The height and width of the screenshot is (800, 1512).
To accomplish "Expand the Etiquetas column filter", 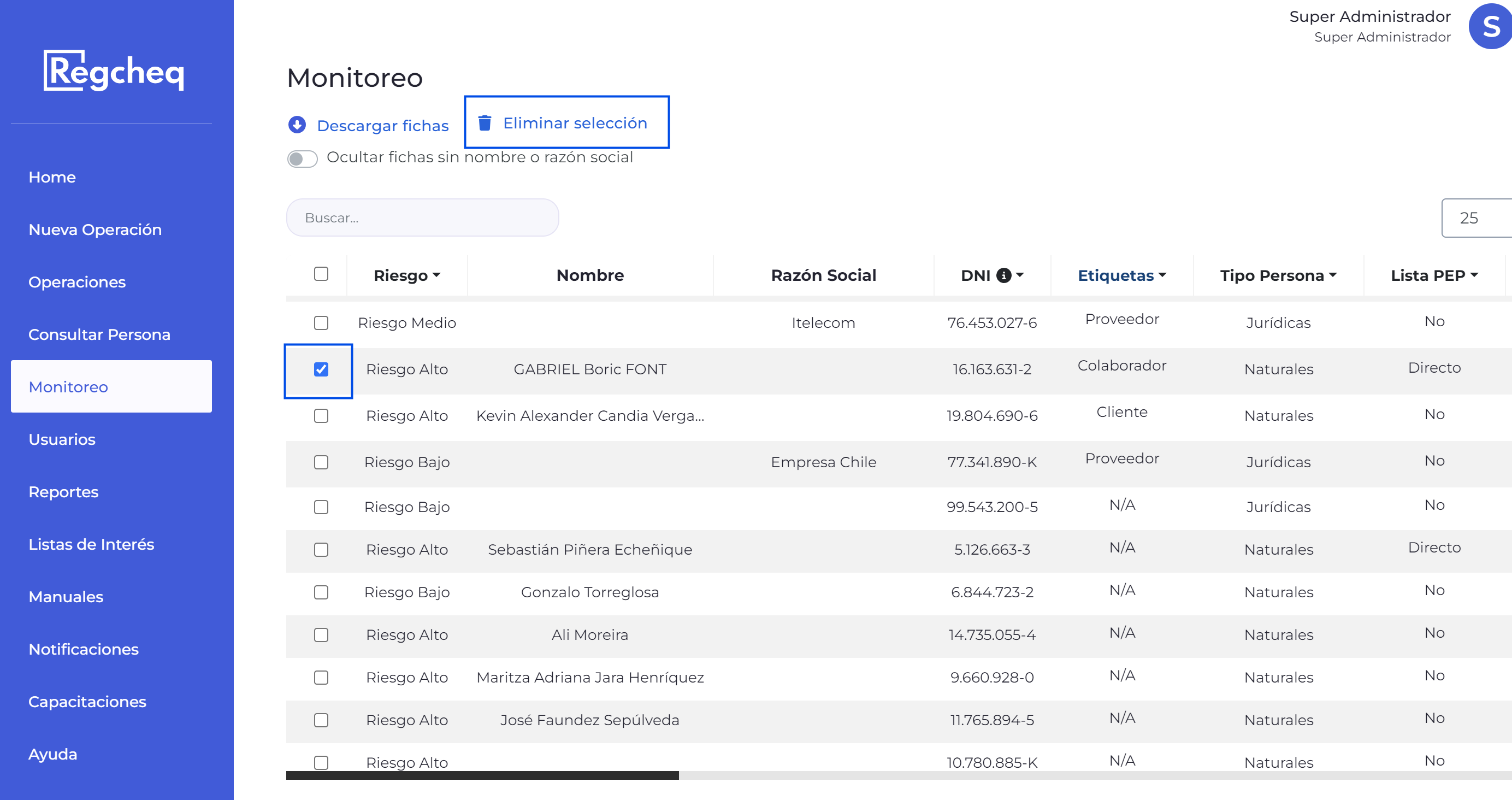I will [x=1162, y=275].
